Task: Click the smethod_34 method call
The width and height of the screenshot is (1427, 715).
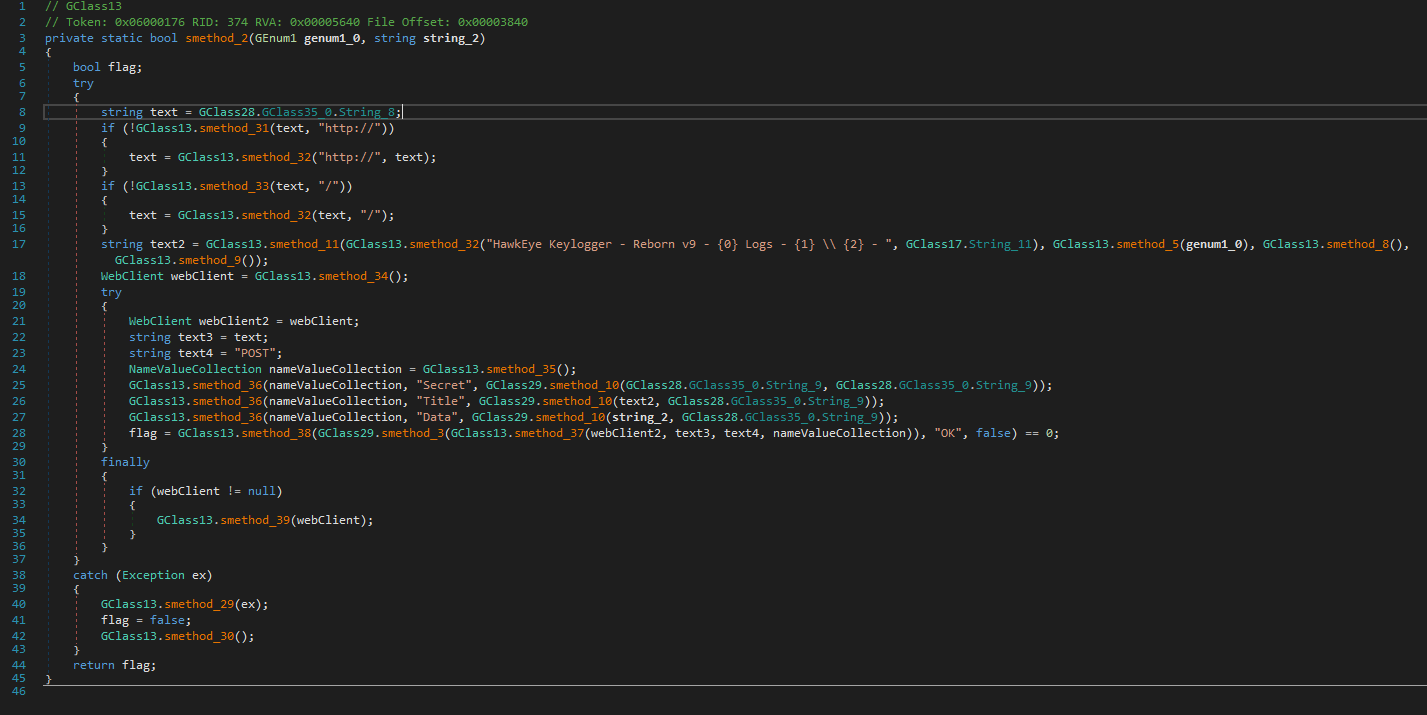Action: [x=353, y=276]
